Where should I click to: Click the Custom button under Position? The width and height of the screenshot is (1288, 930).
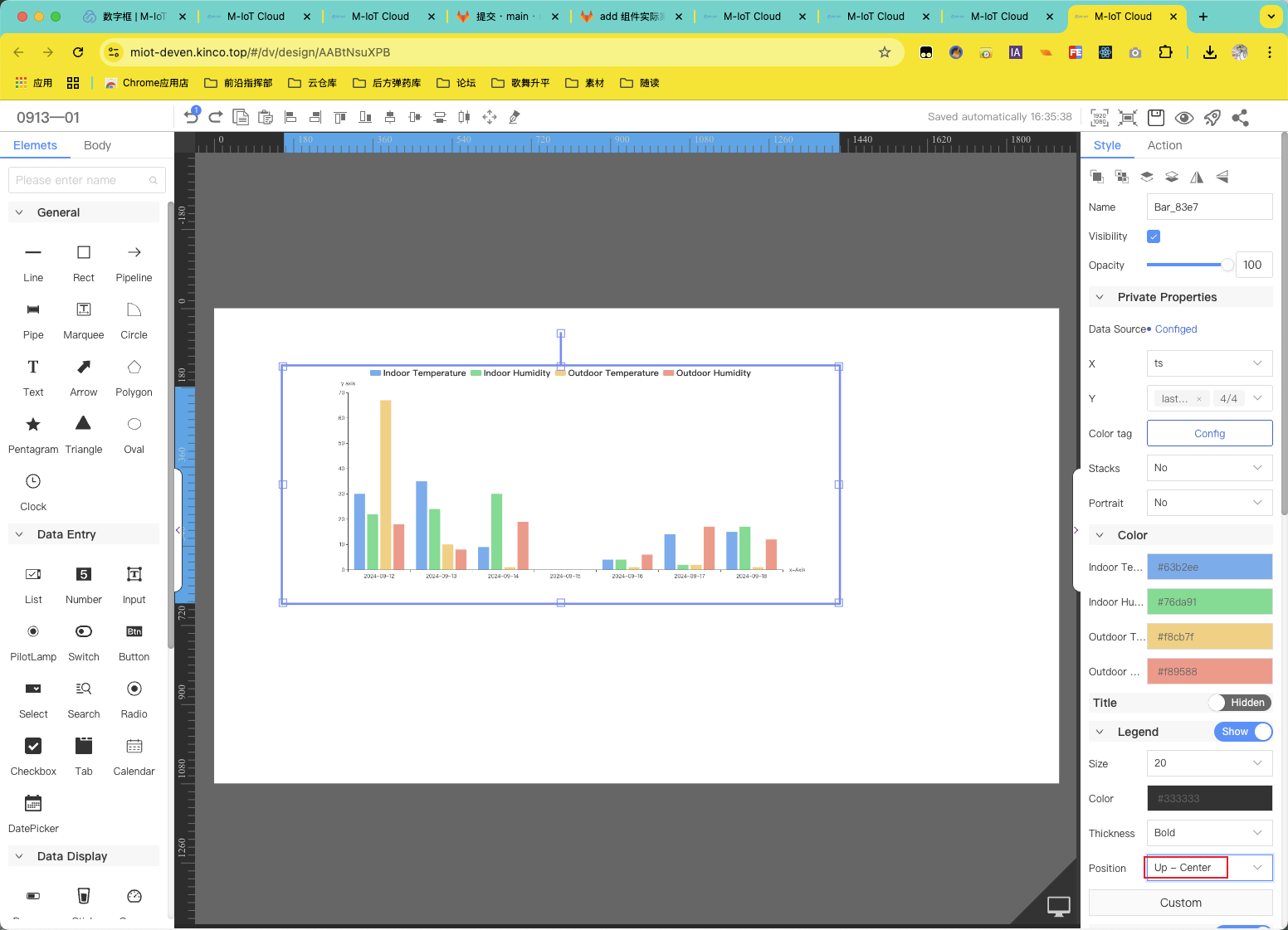(1180, 903)
